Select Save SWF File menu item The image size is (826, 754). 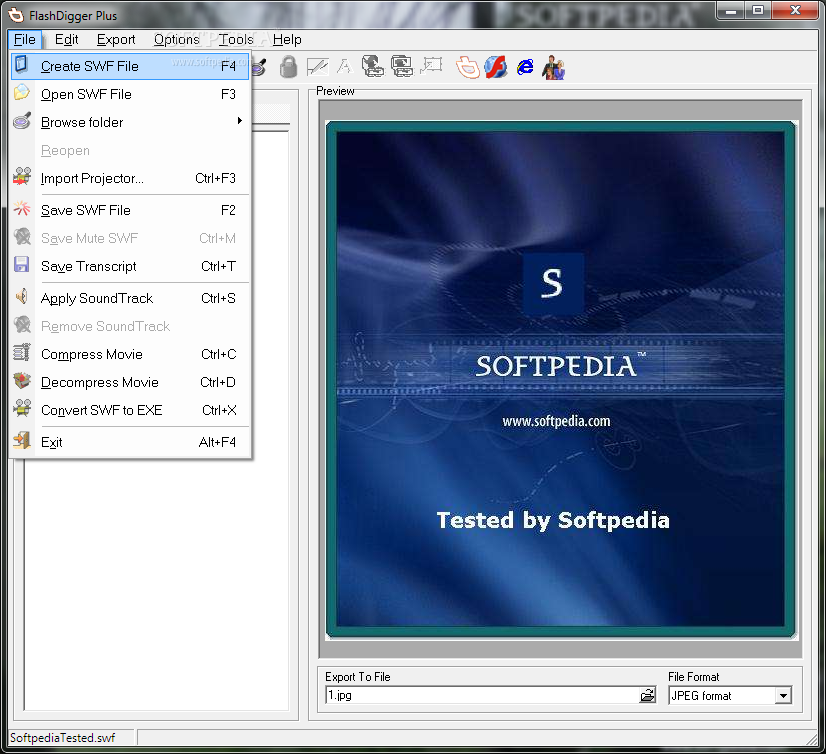click(130, 210)
